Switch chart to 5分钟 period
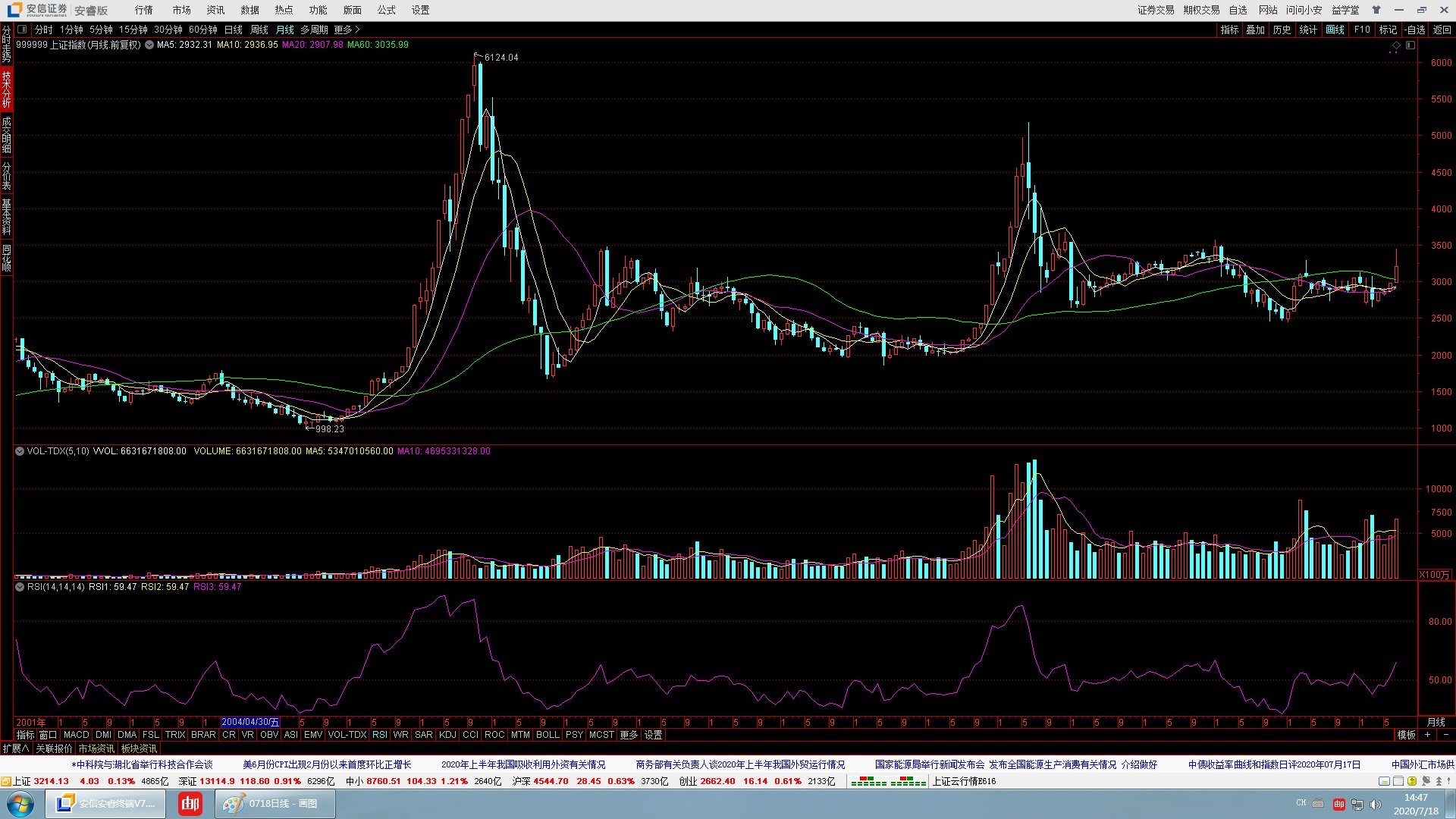 coord(101,30)
